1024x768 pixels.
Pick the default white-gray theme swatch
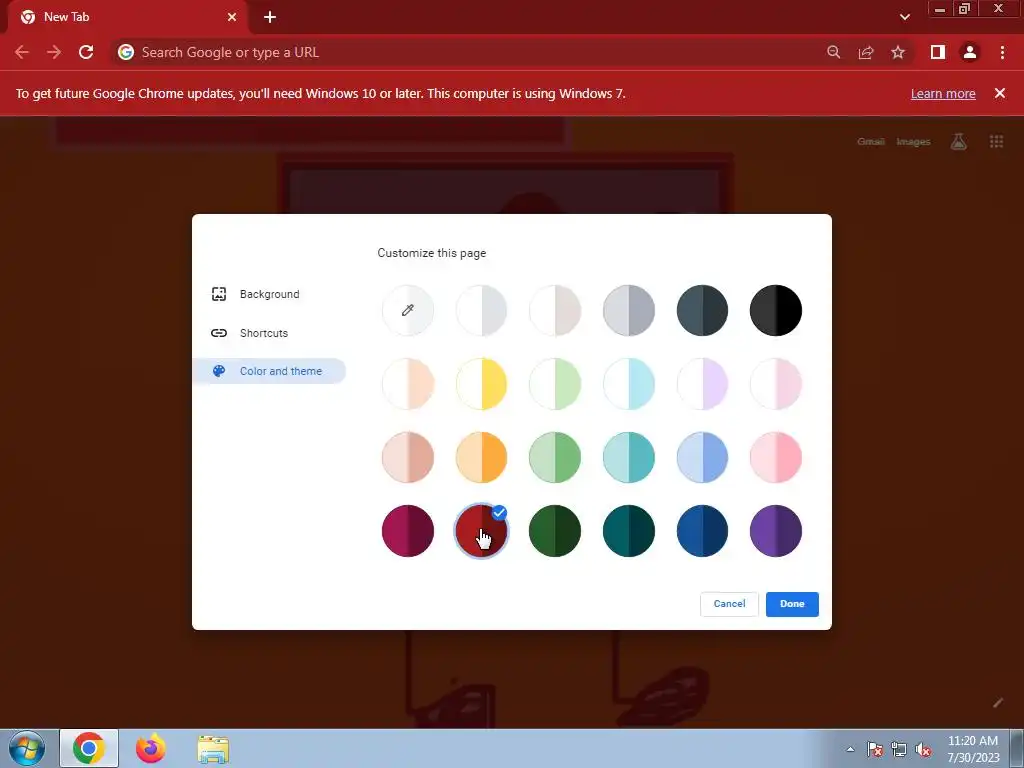coord(481,310)
